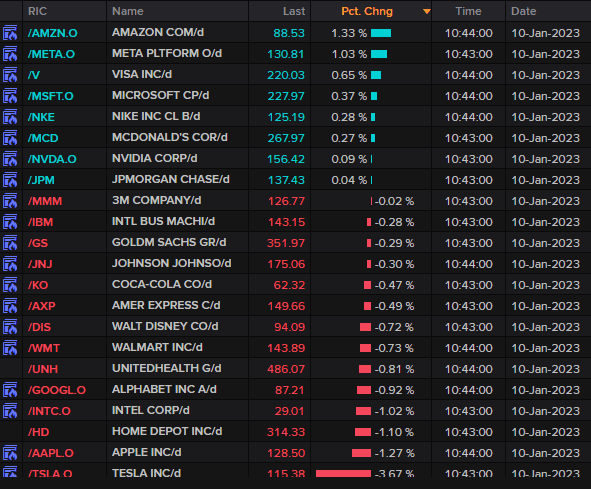This screenshot has height=489, width=591.
Task: Sort by the Time column header
Action: [x=468, y=11]
